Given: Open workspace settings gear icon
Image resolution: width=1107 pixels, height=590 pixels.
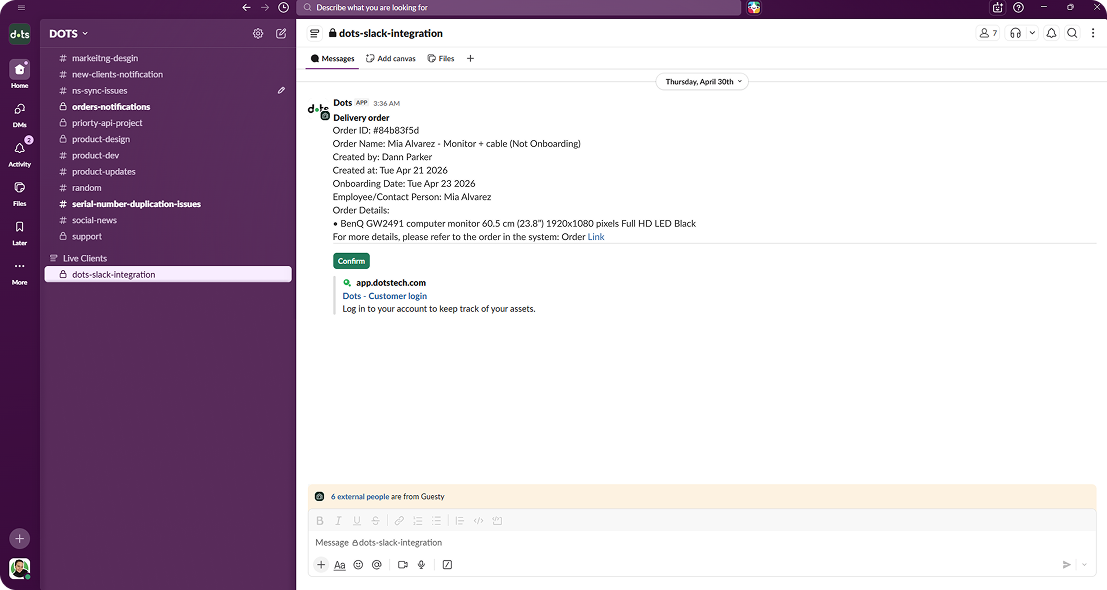Looking at the screenshot, I should click(x=258, y=33).
